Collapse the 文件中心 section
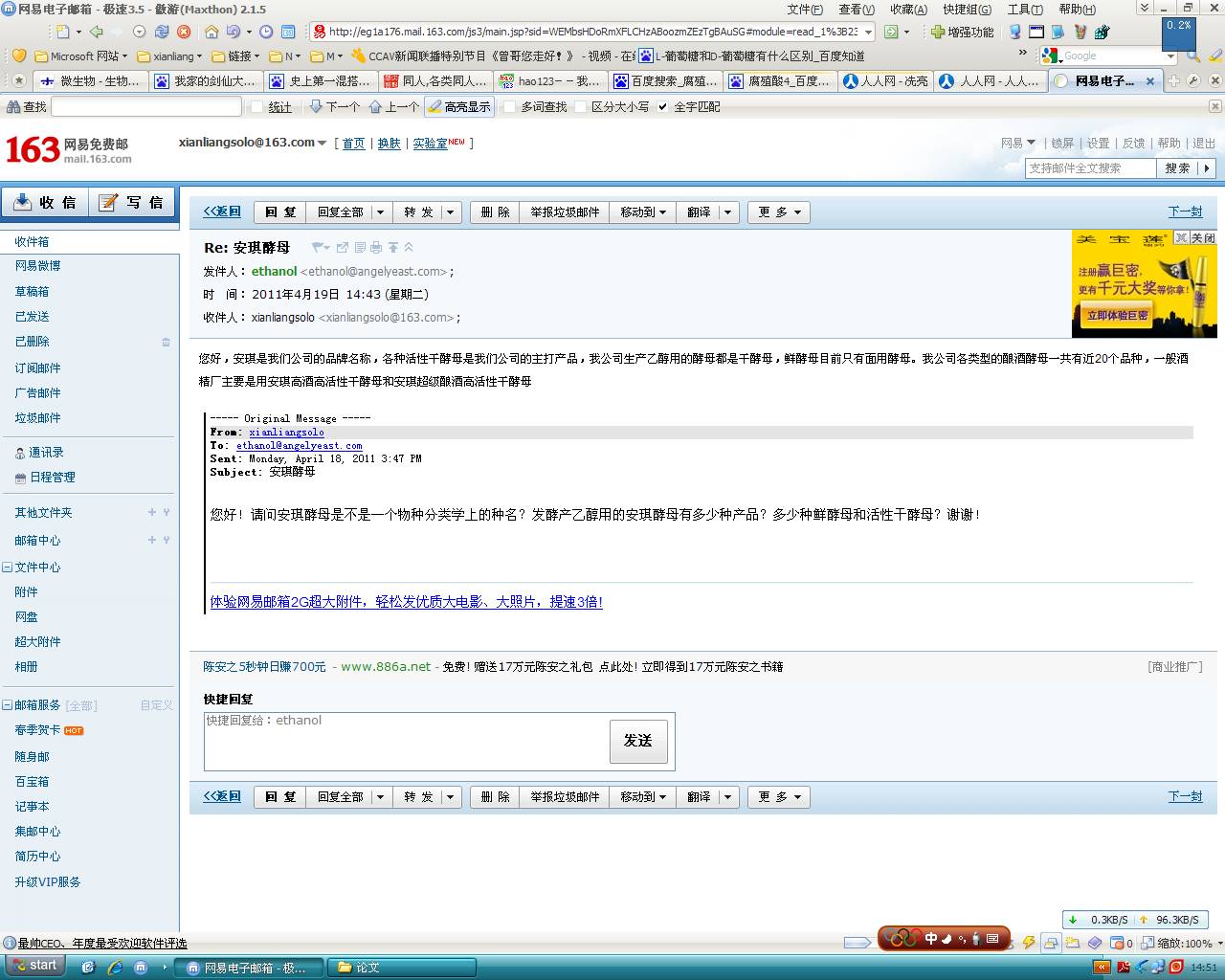The width and height of the screenshot is (1225, 980). (x=7, y=568)
